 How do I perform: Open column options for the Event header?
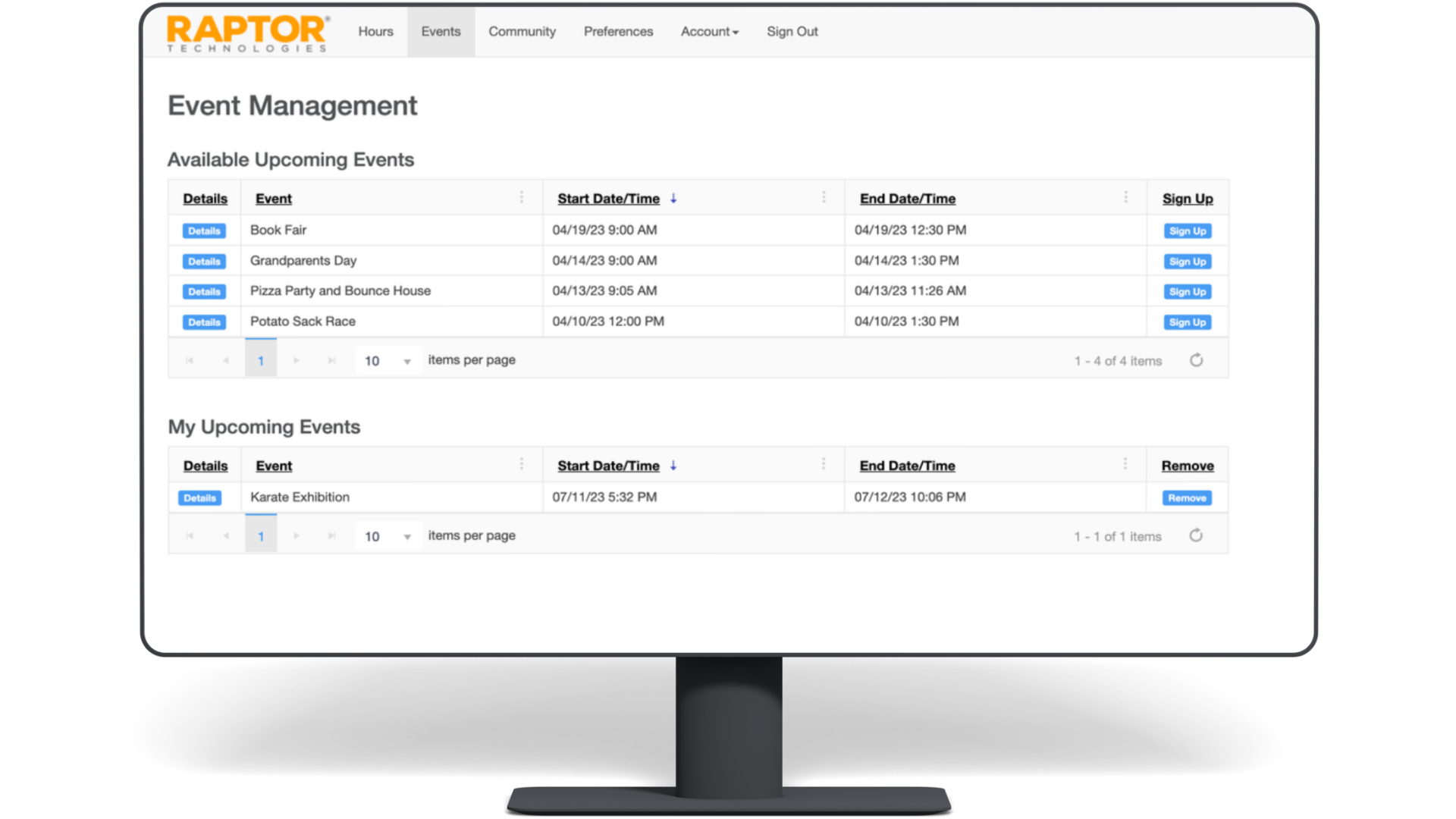522,197
